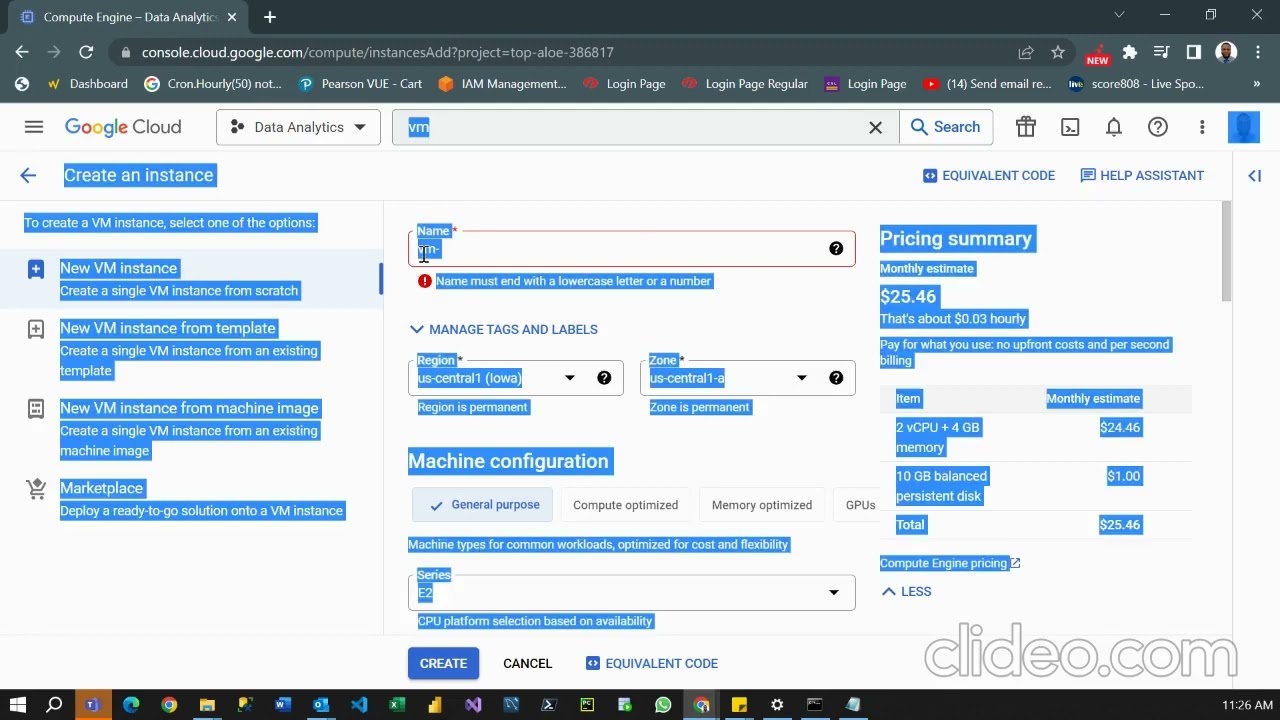The image size is (1280, 720).
Task: Open the Marketplace option
Action: (191, 499)
